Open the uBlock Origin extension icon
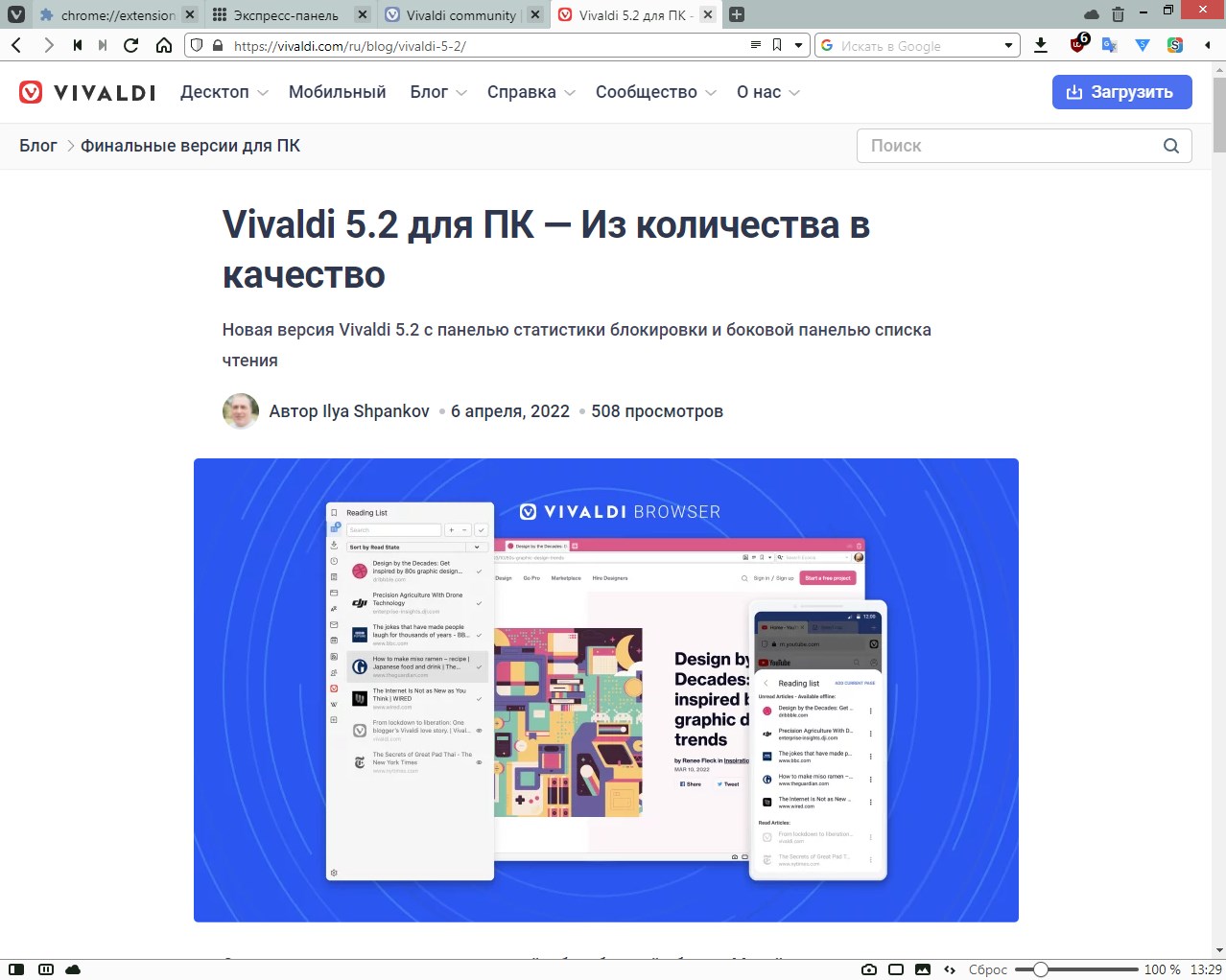 click(x=1078, y=44)
